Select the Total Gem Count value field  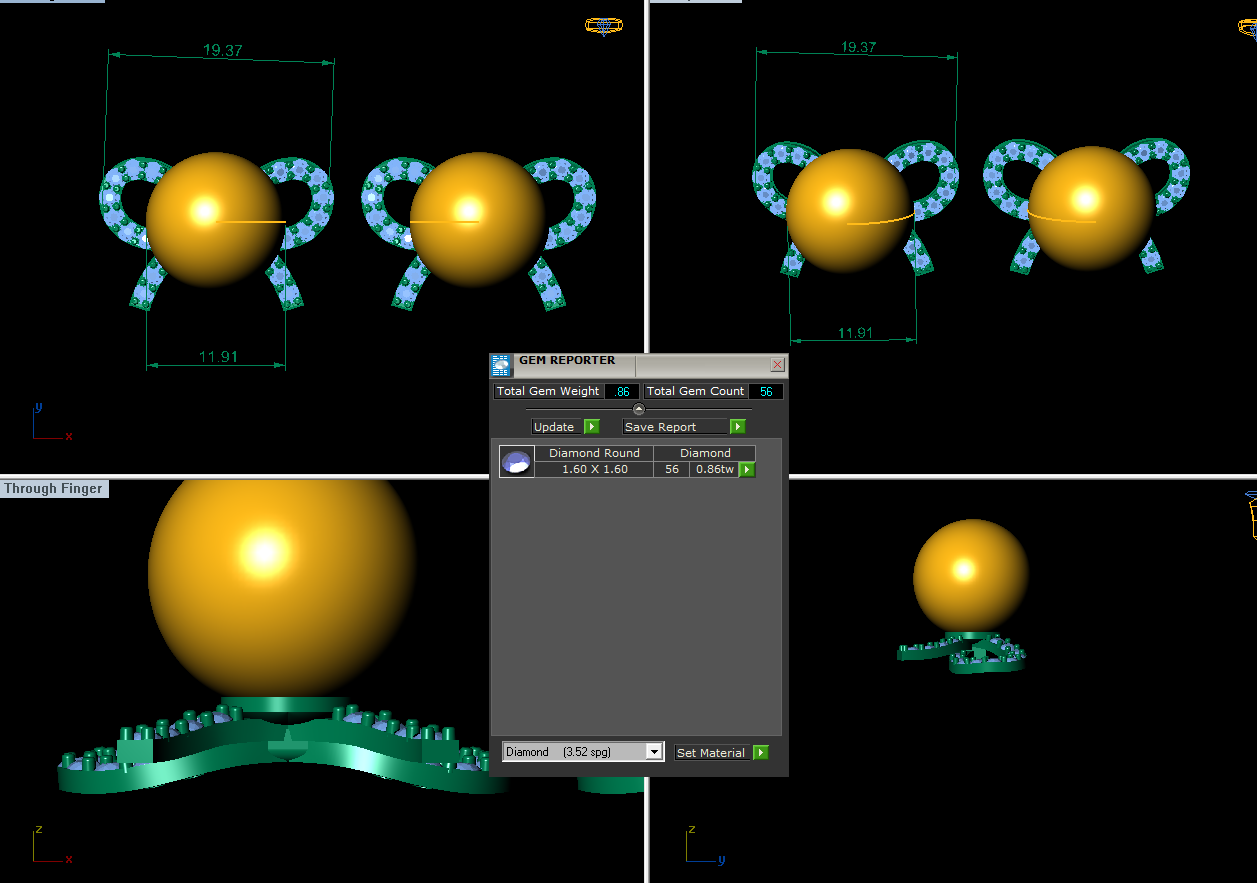point(766,391)
